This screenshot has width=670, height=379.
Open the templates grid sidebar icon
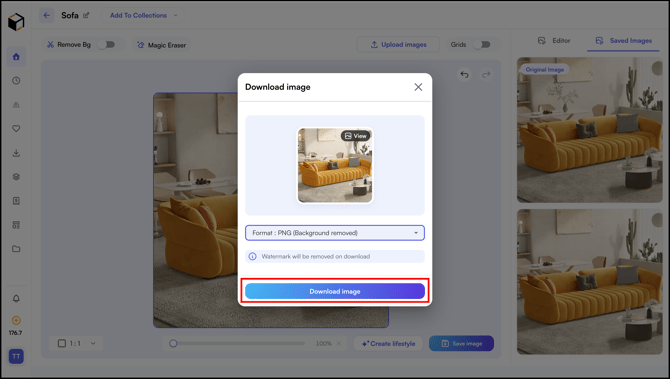[16, 225]
